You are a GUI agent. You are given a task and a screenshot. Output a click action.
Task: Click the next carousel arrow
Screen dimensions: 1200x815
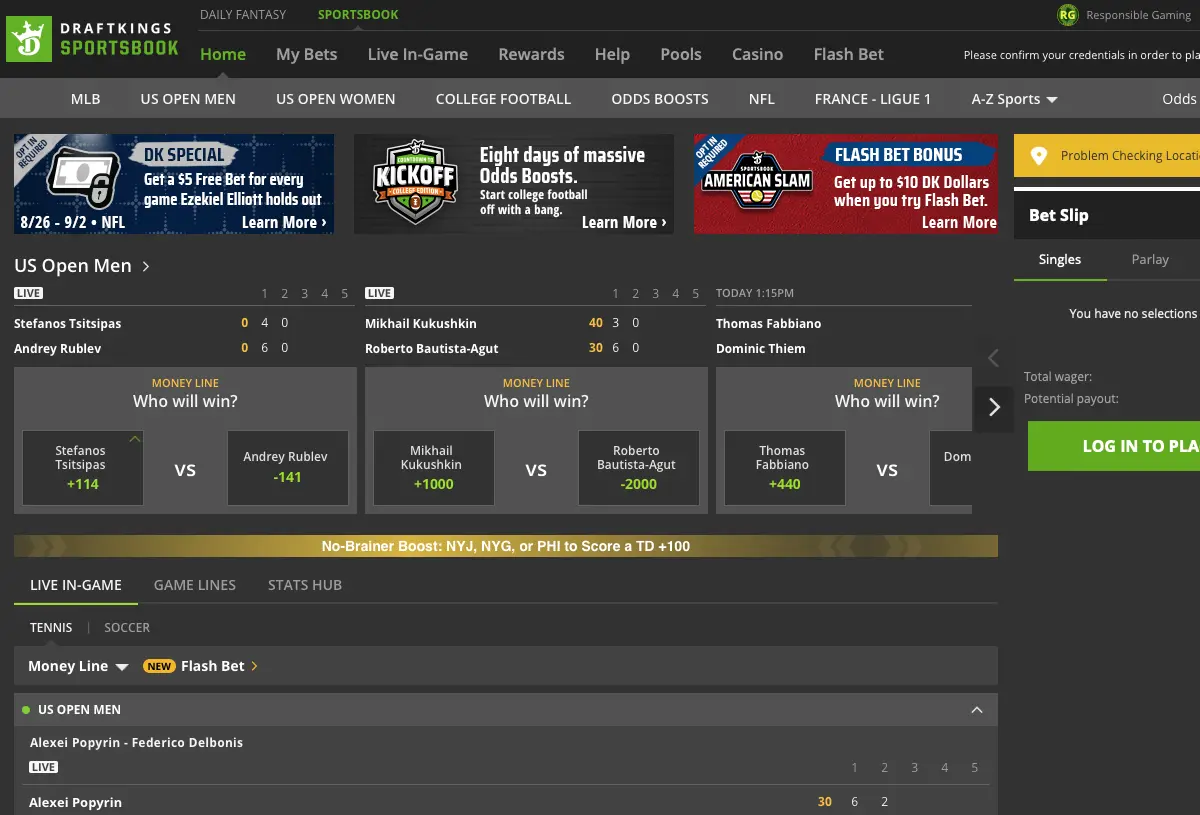pos(994,407)
